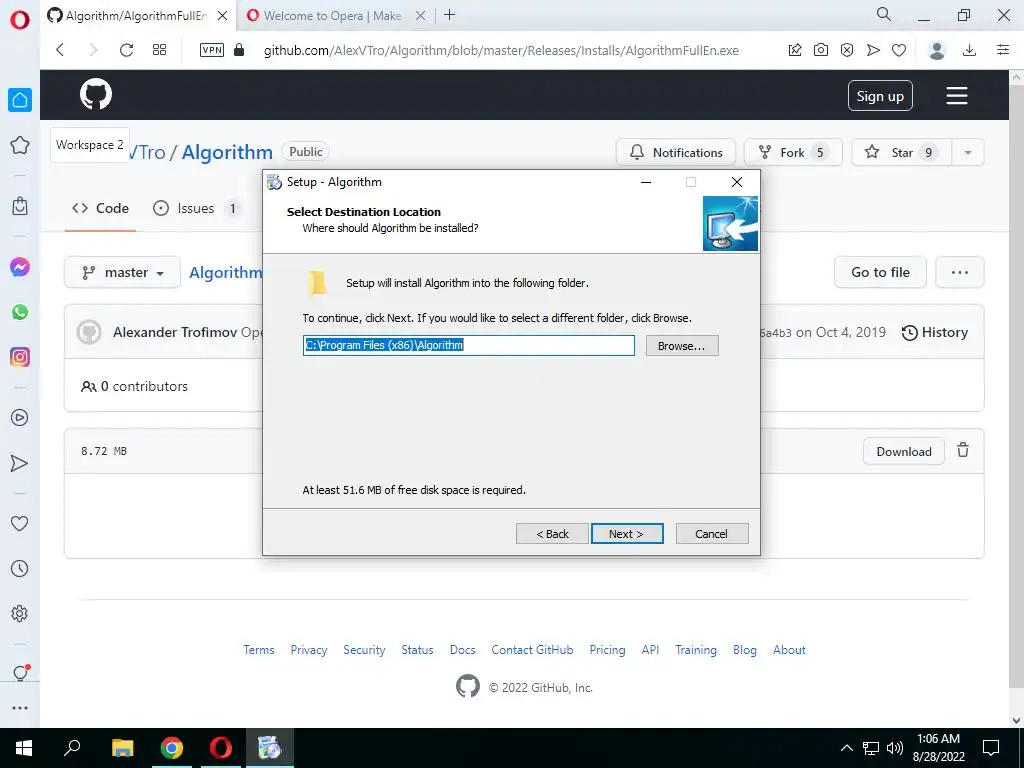Open Instagram in the sidebar
This screenshot has height=768, width=1024.
point(20,357)
